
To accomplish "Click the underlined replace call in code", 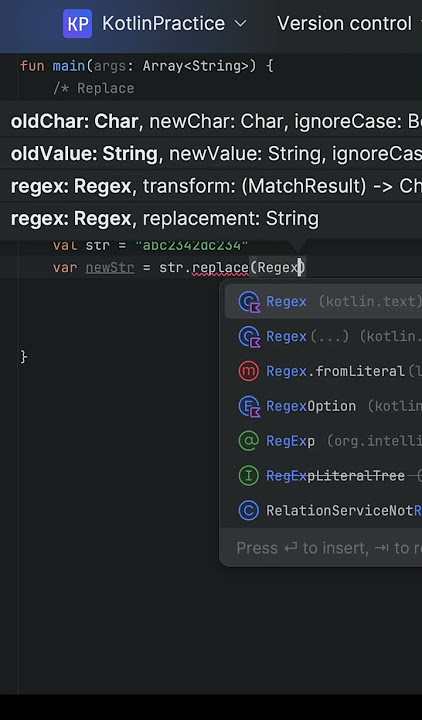I will (x=220, y=268).
